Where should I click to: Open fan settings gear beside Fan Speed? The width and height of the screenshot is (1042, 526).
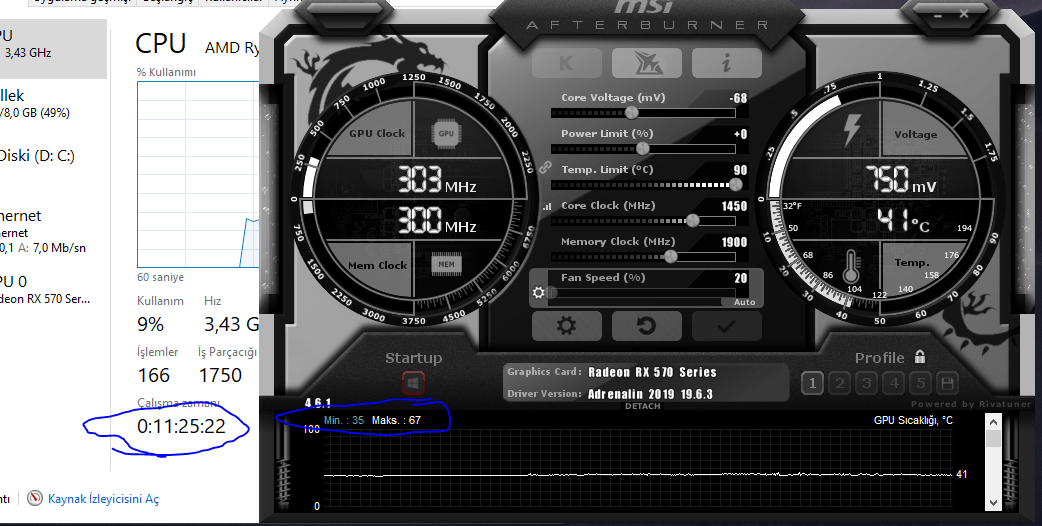[x=538, y=292]
